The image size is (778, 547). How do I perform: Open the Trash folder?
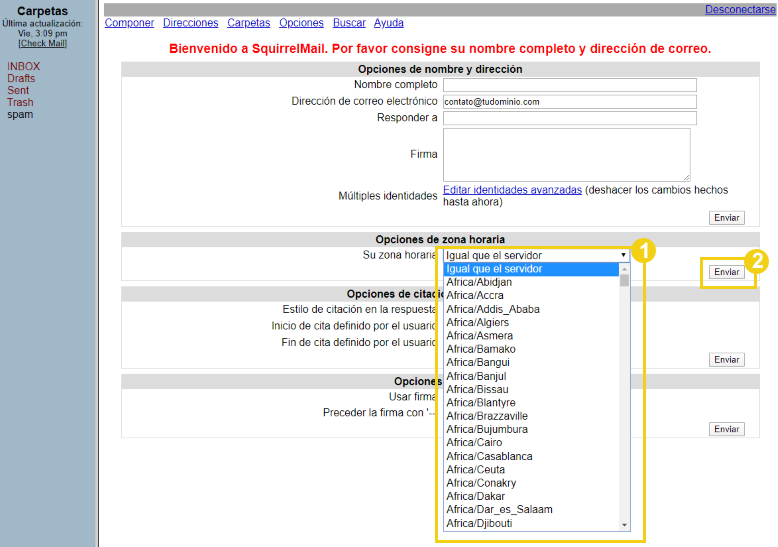20,102
